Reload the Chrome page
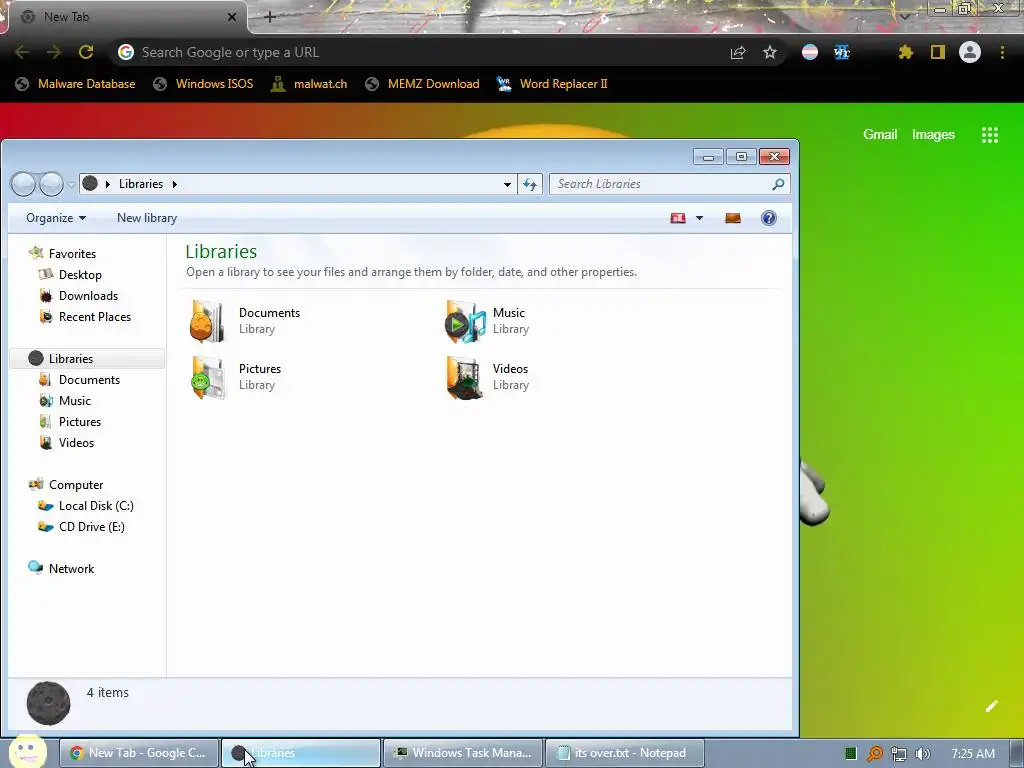This screenshot has width=1024, height=768. click(x=86, y=52)
